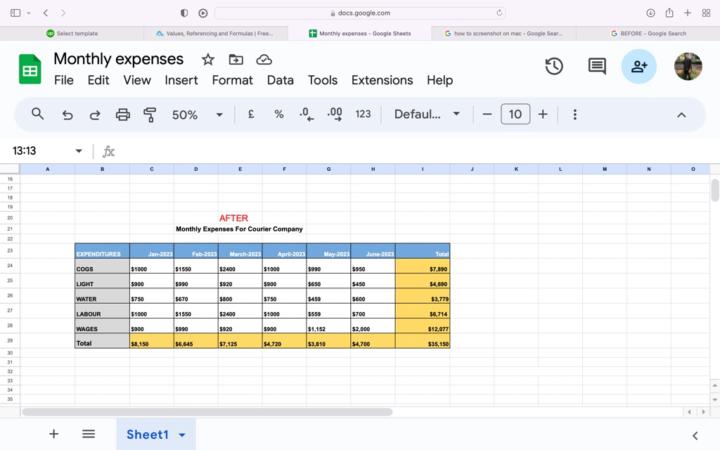720x450 pixels.
Task: Undo the last action
Action: [x=67, y=114]
